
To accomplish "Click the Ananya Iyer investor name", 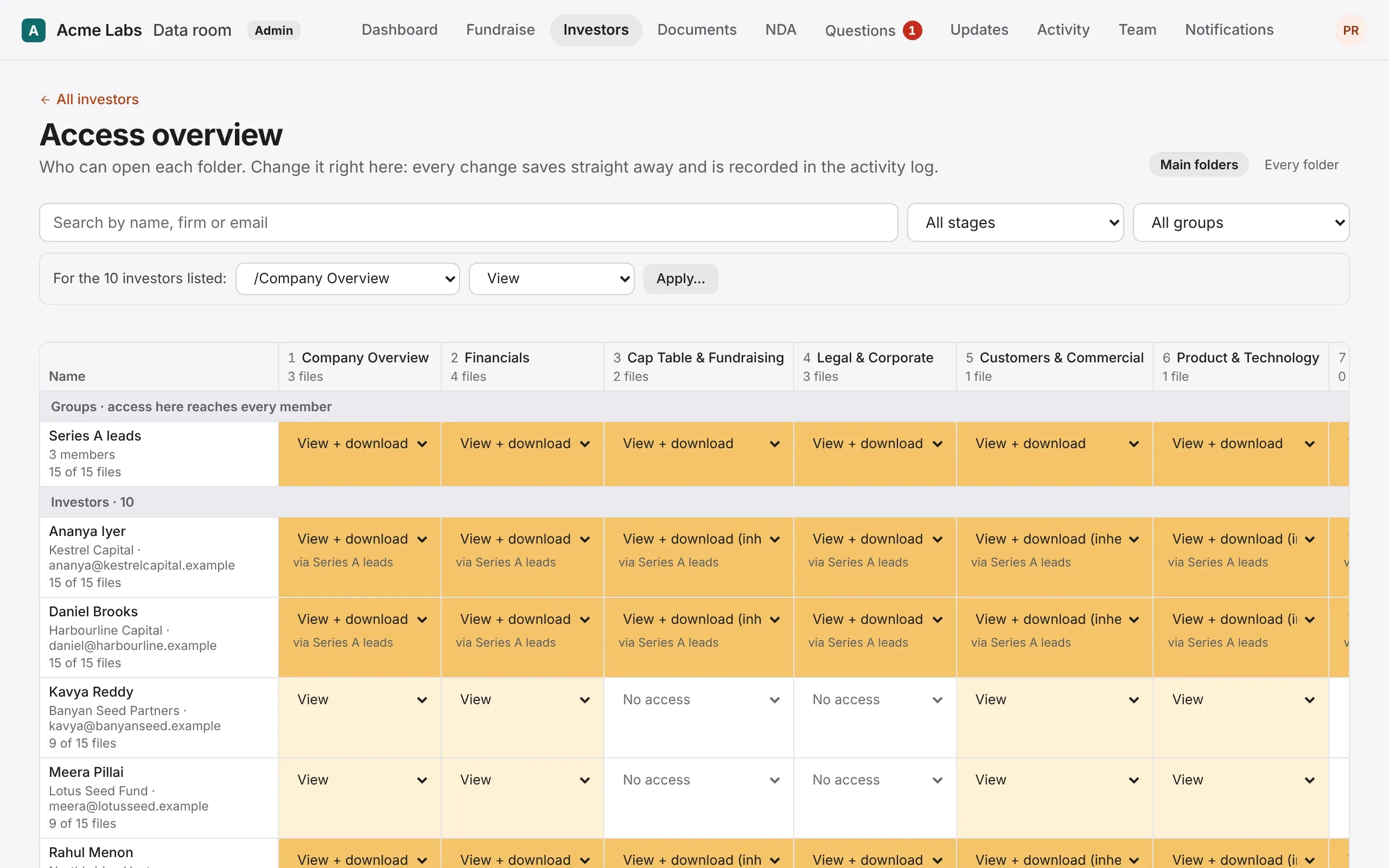I will point(87,531).
